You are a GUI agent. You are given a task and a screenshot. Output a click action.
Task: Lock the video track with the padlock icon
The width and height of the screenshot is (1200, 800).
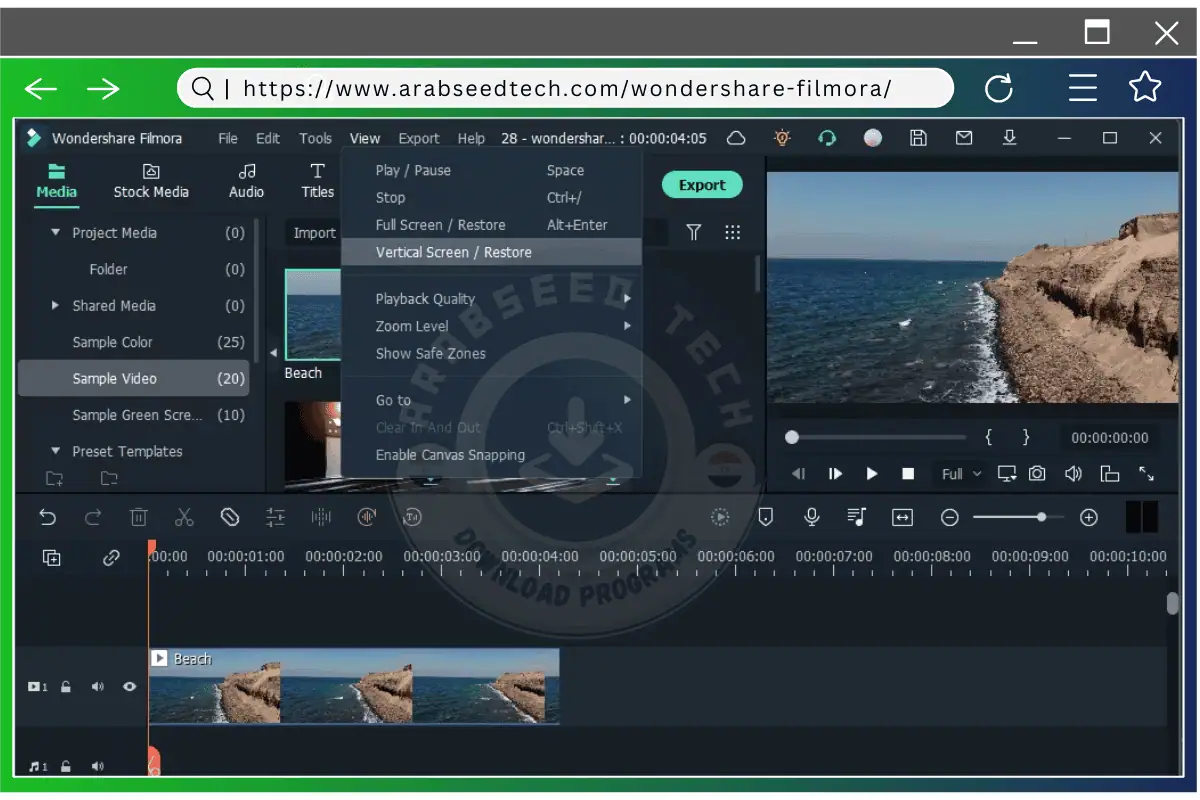click(65, 686)
